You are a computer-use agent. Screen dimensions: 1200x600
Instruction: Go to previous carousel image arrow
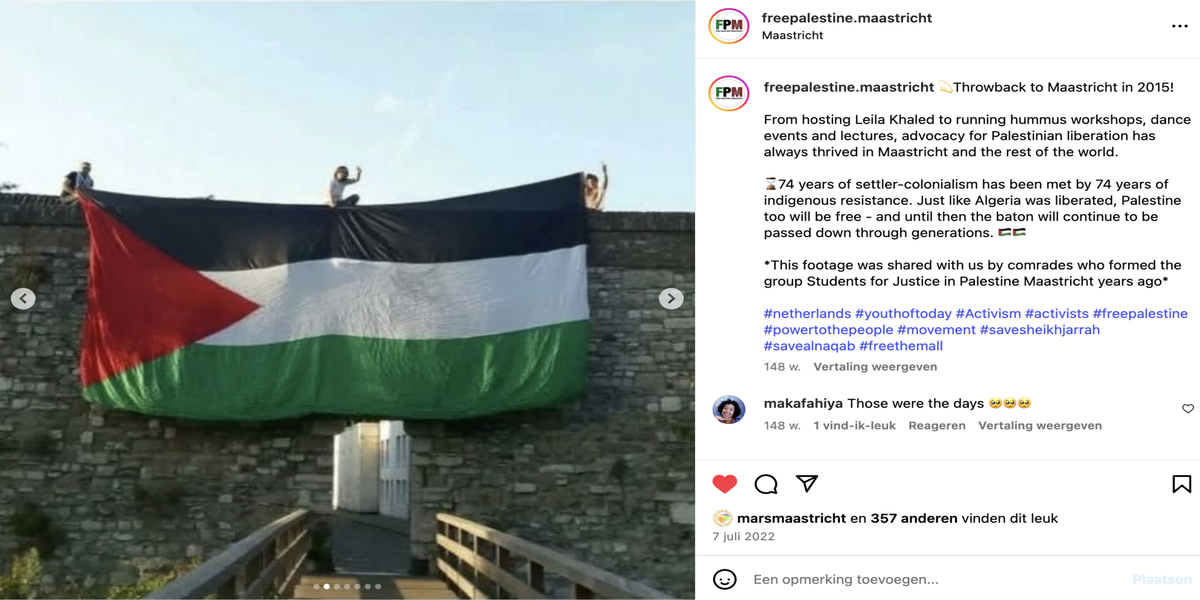point(23,298)
